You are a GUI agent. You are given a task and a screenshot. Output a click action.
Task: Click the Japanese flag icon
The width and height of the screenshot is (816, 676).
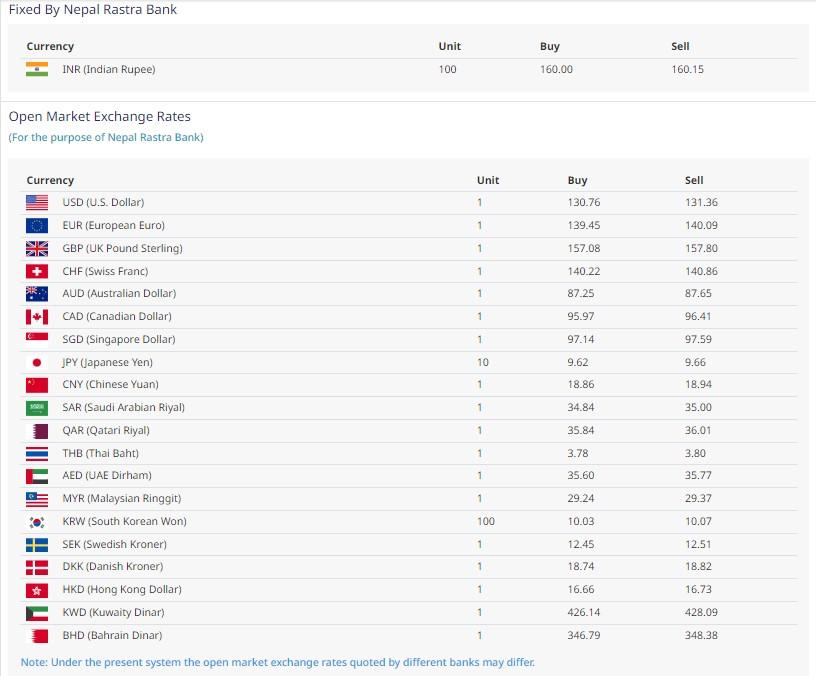click(x=37, y=363)
